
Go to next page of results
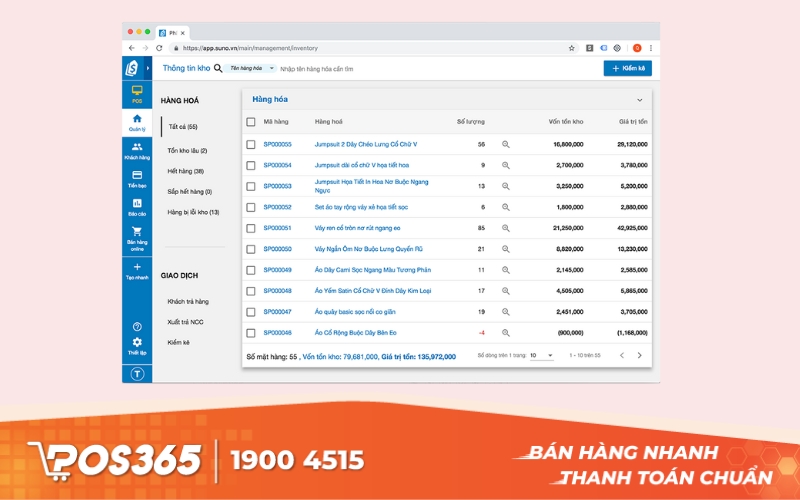(x=639, y=355)
